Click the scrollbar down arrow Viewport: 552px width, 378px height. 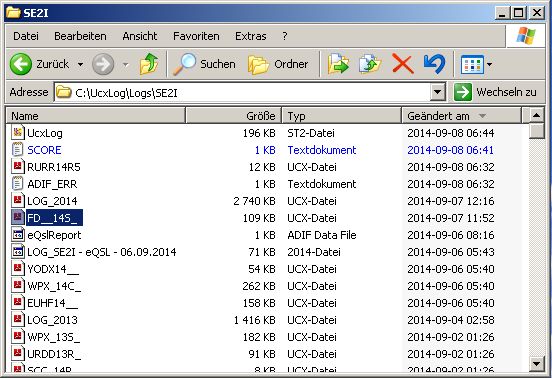536,363
